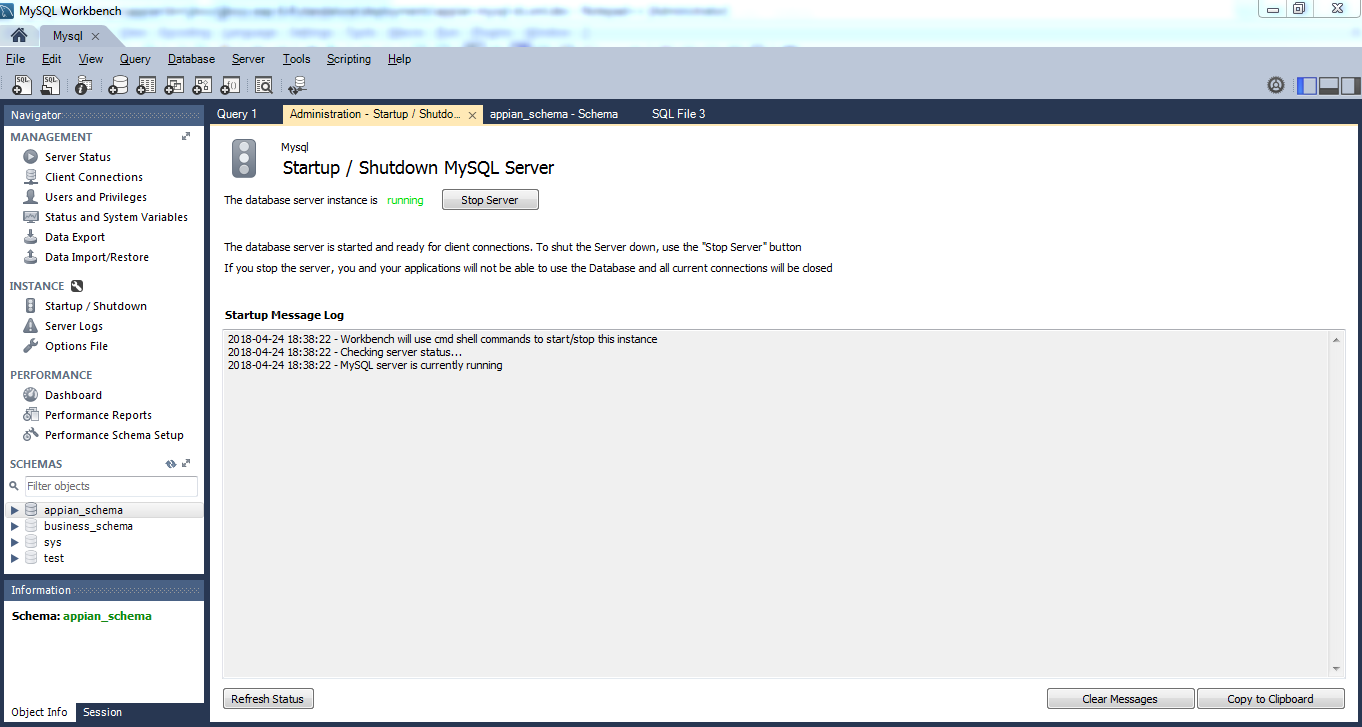Open the Server menu
This screenshot has height=727, width=1362.
tap(248, 59)
